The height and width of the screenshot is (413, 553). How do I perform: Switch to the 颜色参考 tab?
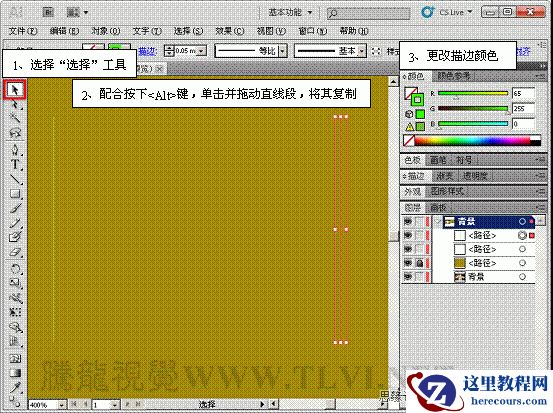click(454, 76)
